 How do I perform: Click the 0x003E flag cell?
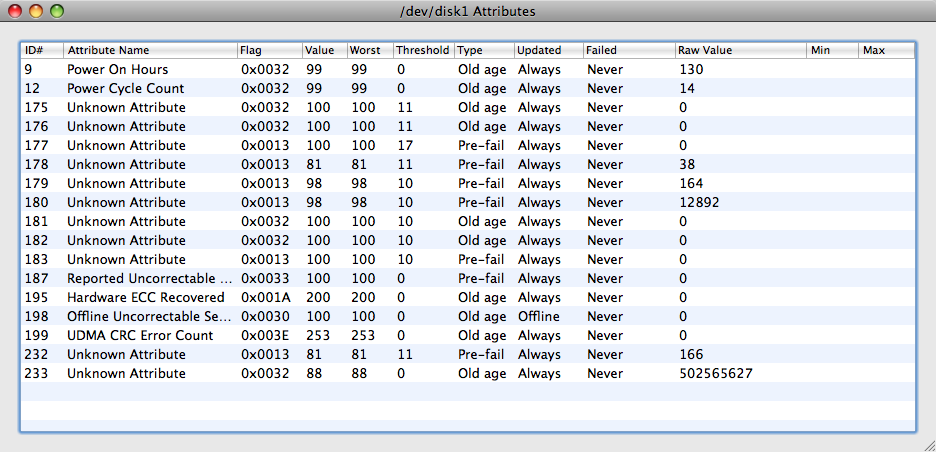point(265,336)
